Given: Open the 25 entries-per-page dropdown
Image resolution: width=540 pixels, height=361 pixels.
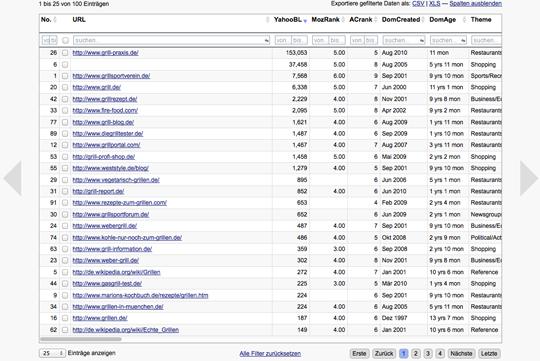Looking at the screenshot, I should click(x=52, y=353).
